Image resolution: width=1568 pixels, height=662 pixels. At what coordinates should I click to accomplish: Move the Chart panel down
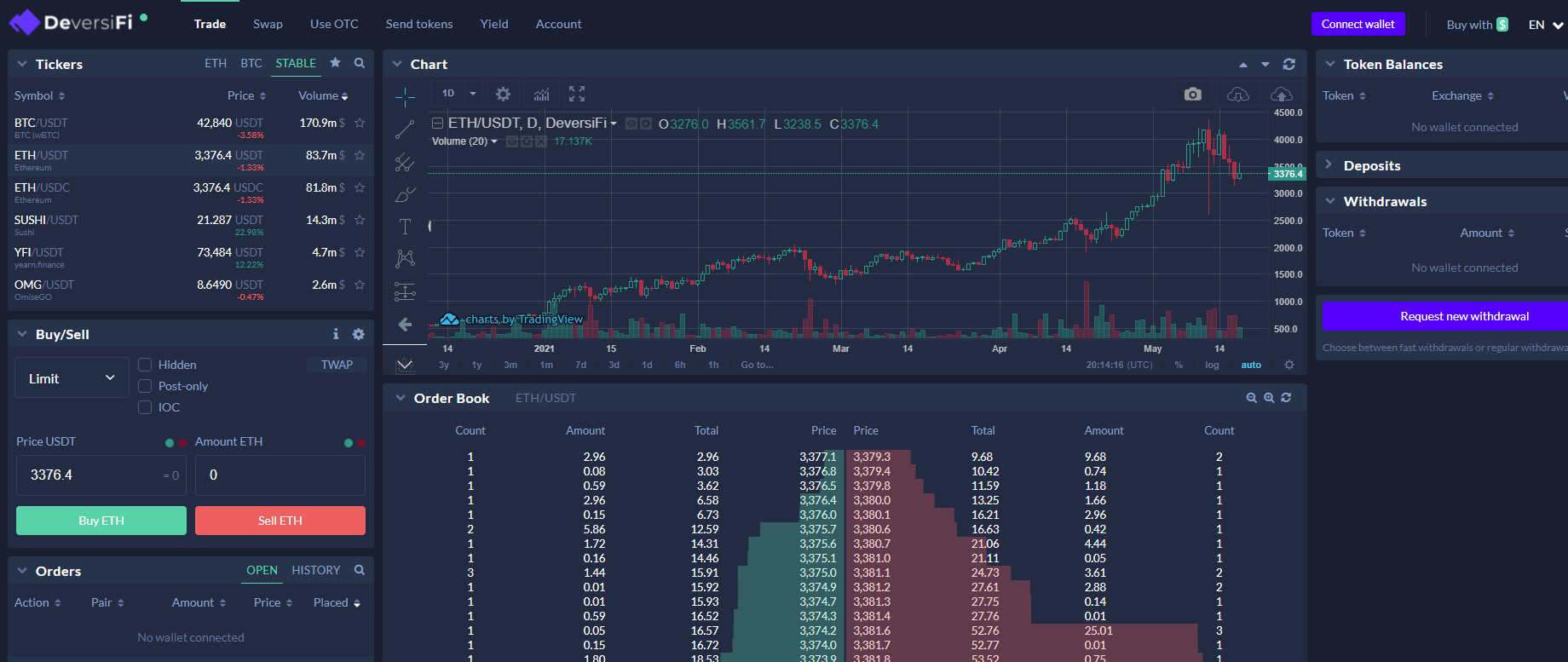click(1265, 65)
